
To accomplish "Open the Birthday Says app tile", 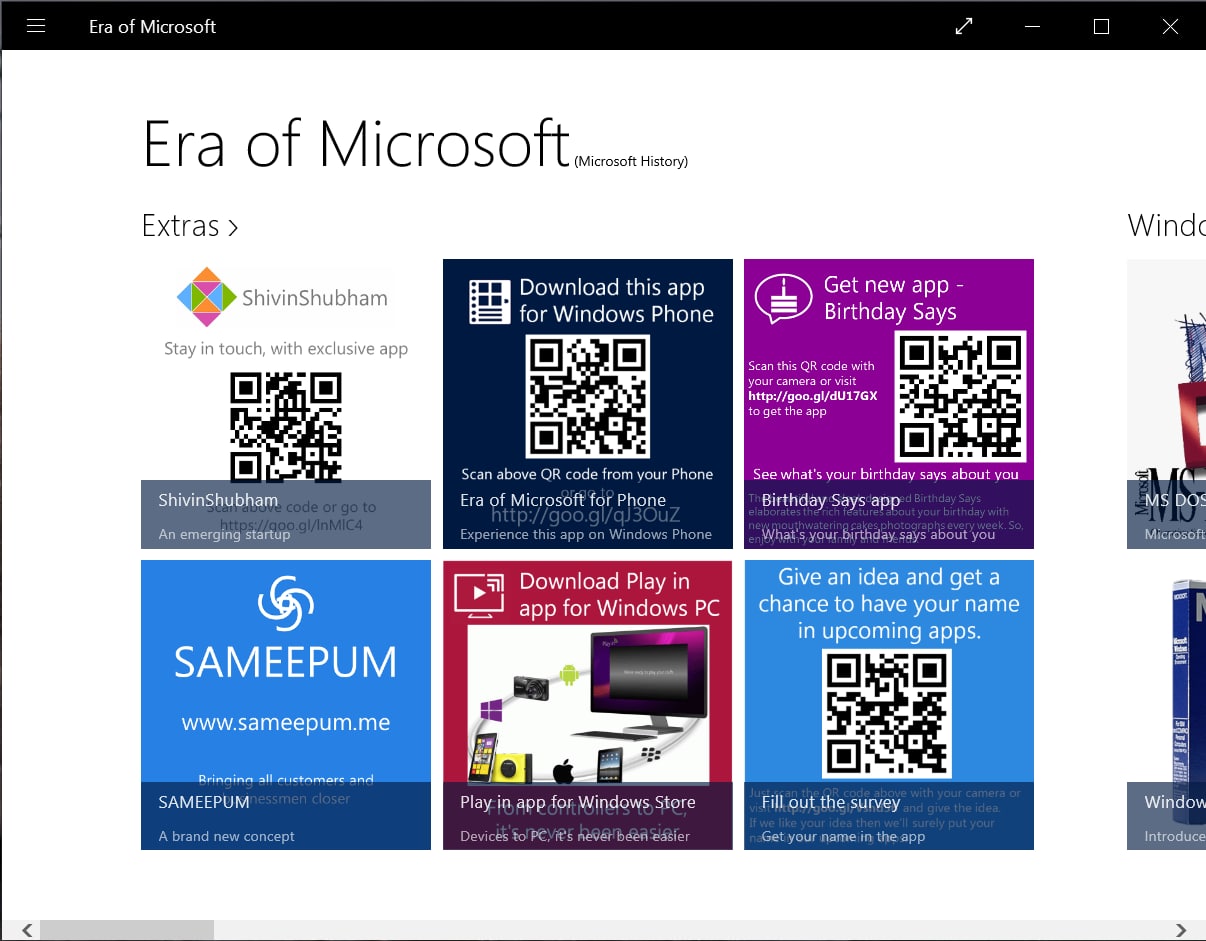I will (x=889, y=404).
